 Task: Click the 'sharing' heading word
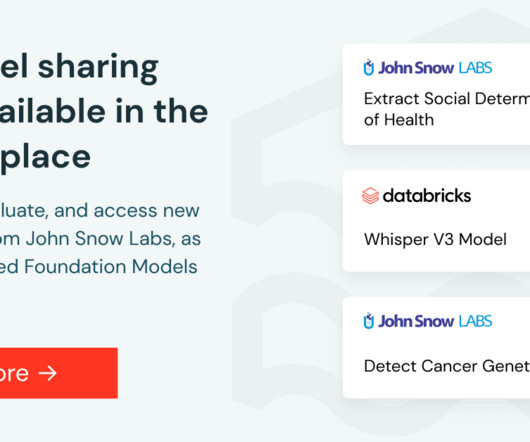click(x=98, y=68)
